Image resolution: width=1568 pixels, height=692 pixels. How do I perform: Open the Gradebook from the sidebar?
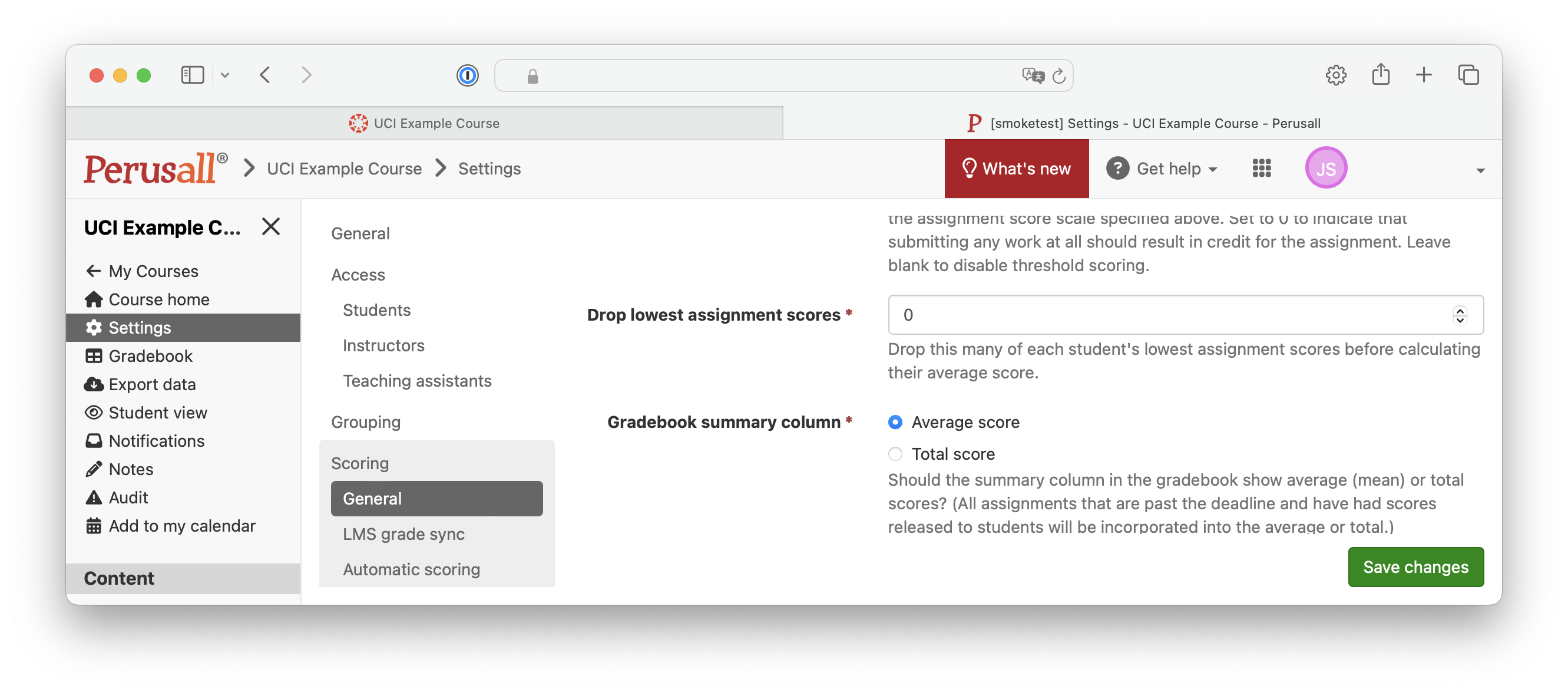point(150,356)
